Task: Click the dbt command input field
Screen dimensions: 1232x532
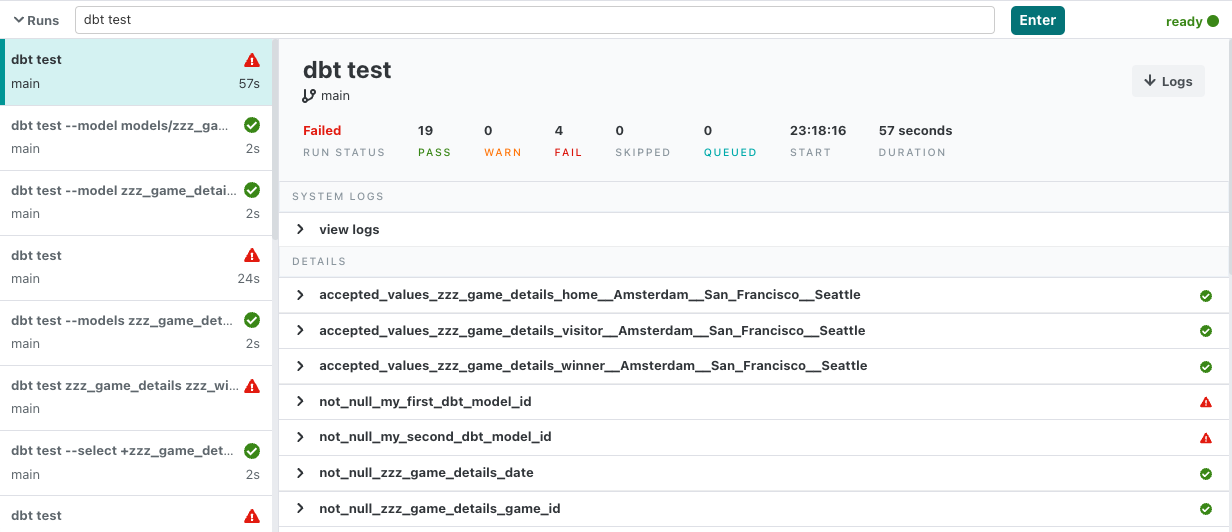Action: click(534, 20)
